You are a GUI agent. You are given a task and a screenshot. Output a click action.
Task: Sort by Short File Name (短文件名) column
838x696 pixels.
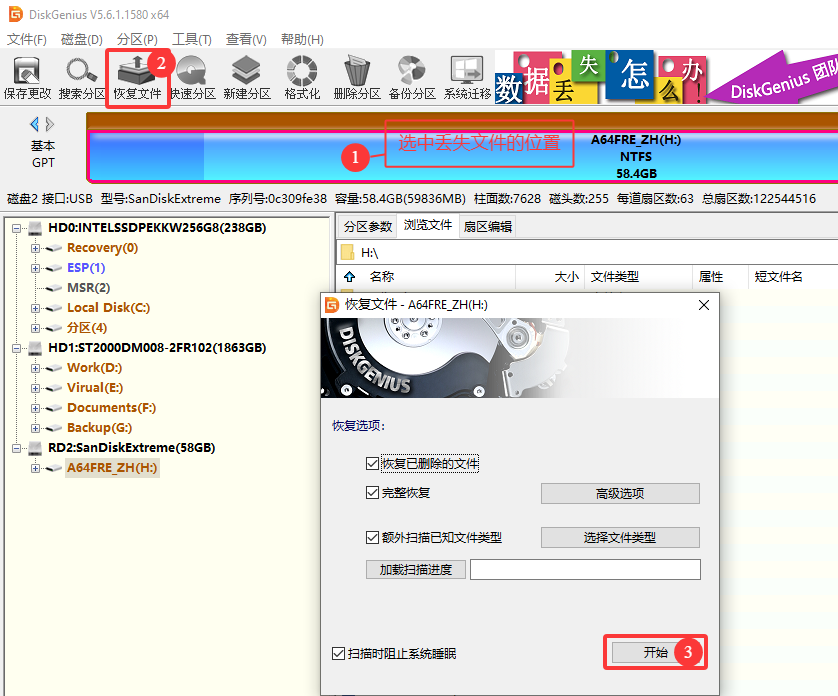click(778, 276)
